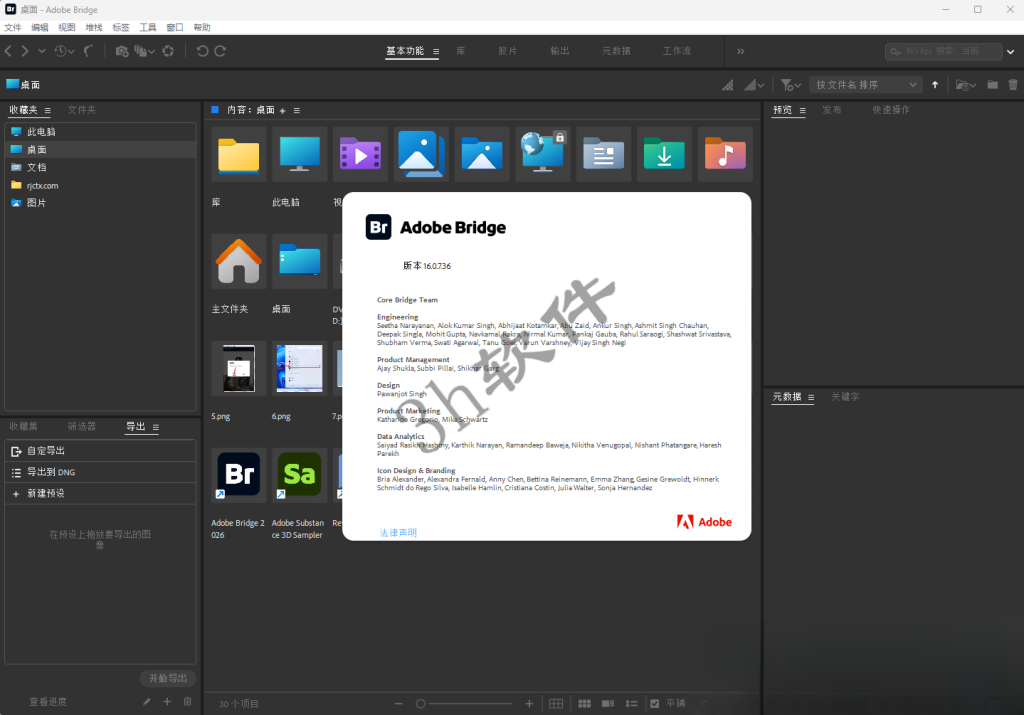Expand more workspaces double chevron
Image resolution: width=1024 pixels, height=715 pixels.
click(741, 51)
